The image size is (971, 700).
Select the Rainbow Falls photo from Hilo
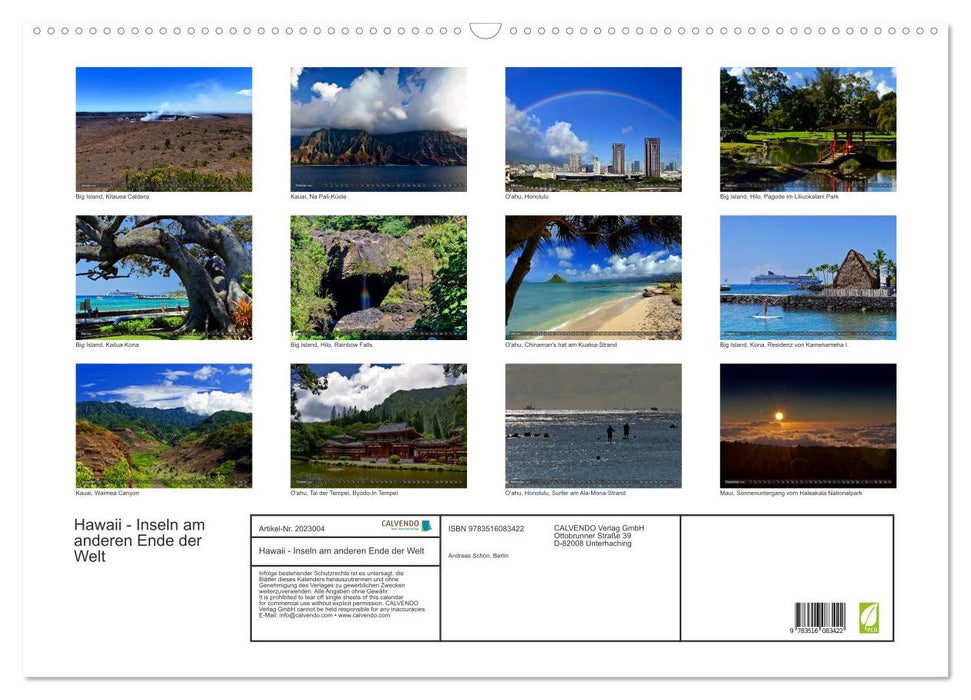[x=379, y=277]
